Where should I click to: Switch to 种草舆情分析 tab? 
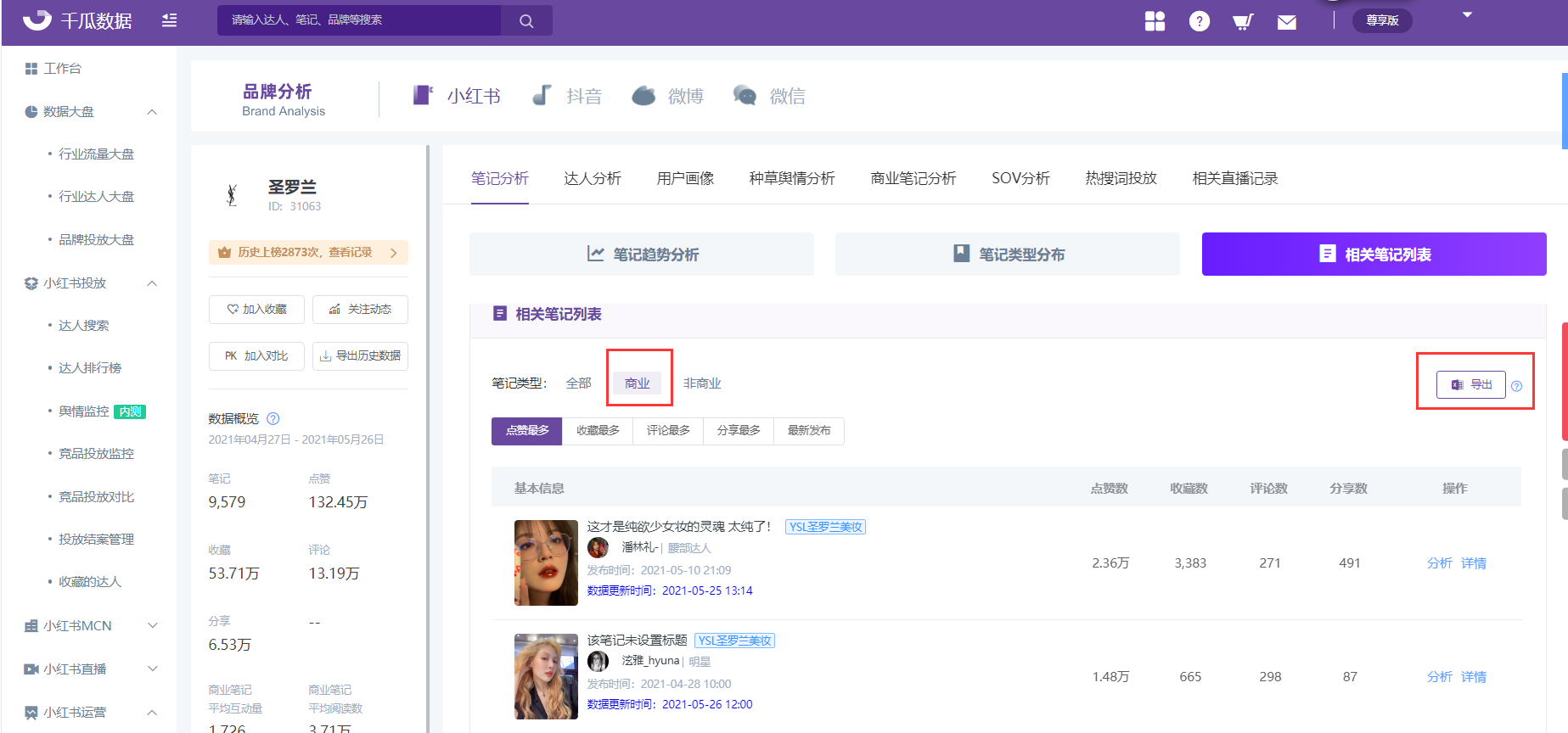[x=792, y=178]
